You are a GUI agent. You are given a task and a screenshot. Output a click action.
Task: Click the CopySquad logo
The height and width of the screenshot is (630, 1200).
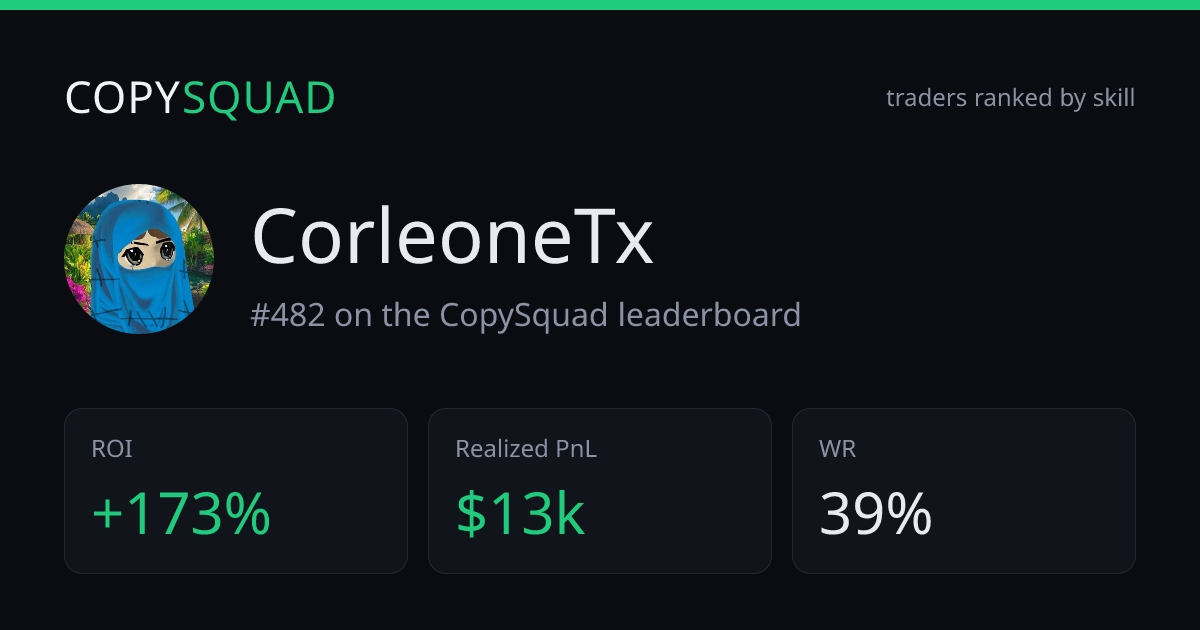click(x=200, y=98)
